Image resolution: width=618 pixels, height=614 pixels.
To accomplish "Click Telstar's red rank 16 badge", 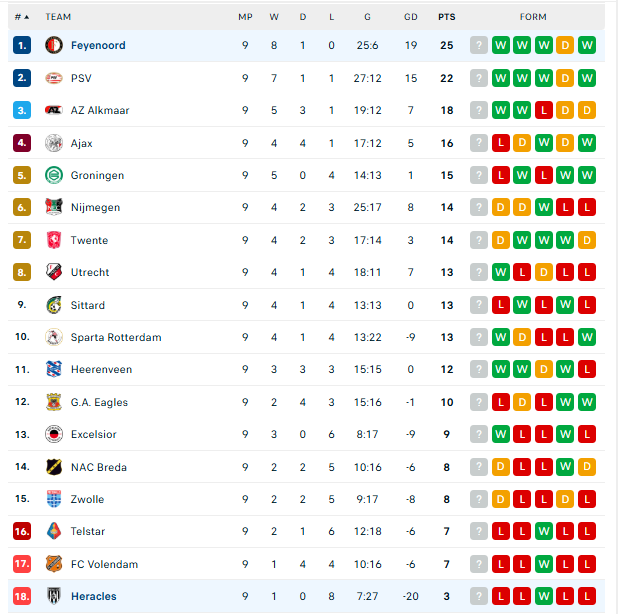I will (22, 531).
